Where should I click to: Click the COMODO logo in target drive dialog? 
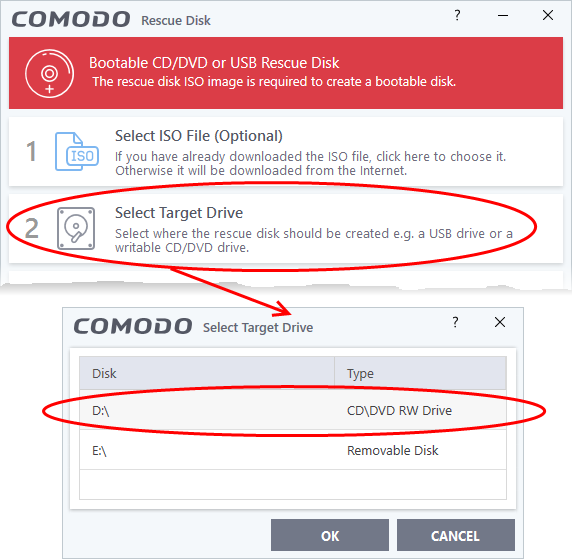(x=133, y=326)
